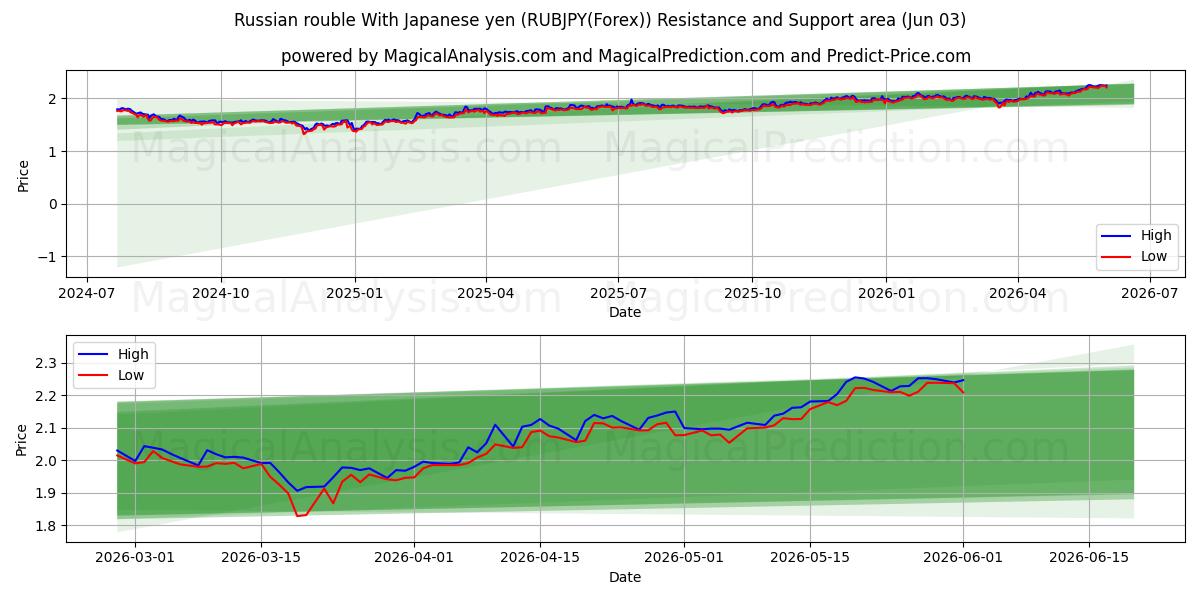The height and width of the screenshot is (600, 1200).
Task: Click the 'Date' axis label under top chart
Action: coord(625,312)
